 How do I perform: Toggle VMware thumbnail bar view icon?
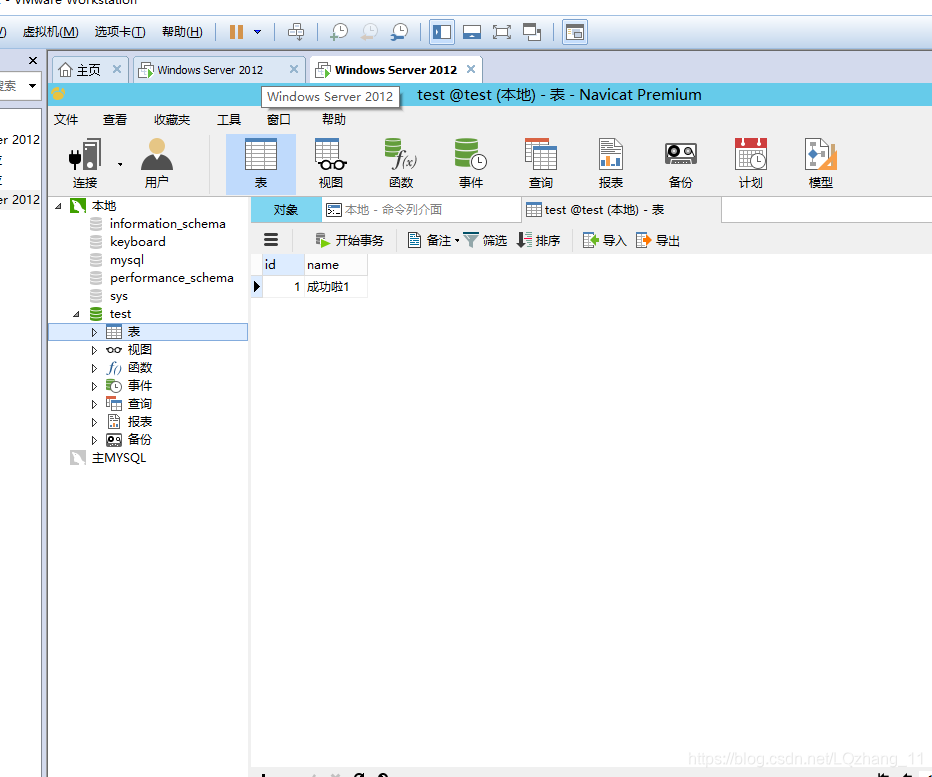click(472, 32)
